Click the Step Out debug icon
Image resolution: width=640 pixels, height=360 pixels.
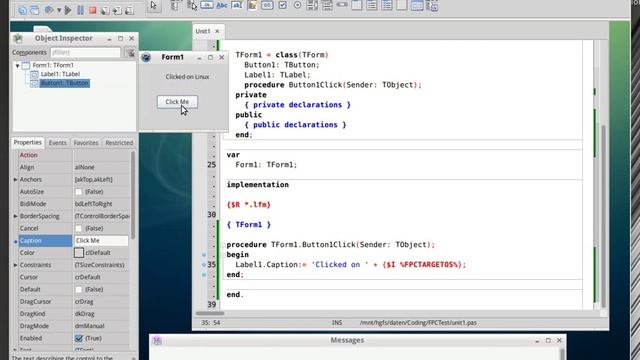129,11
